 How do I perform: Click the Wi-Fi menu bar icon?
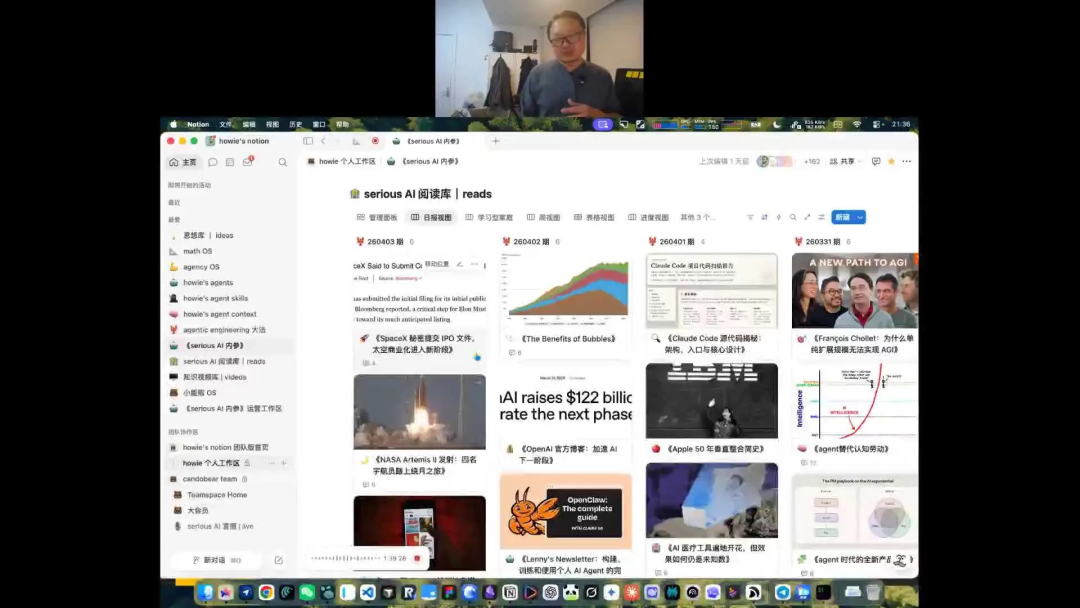pyautogui.click(x=857, y=125)
